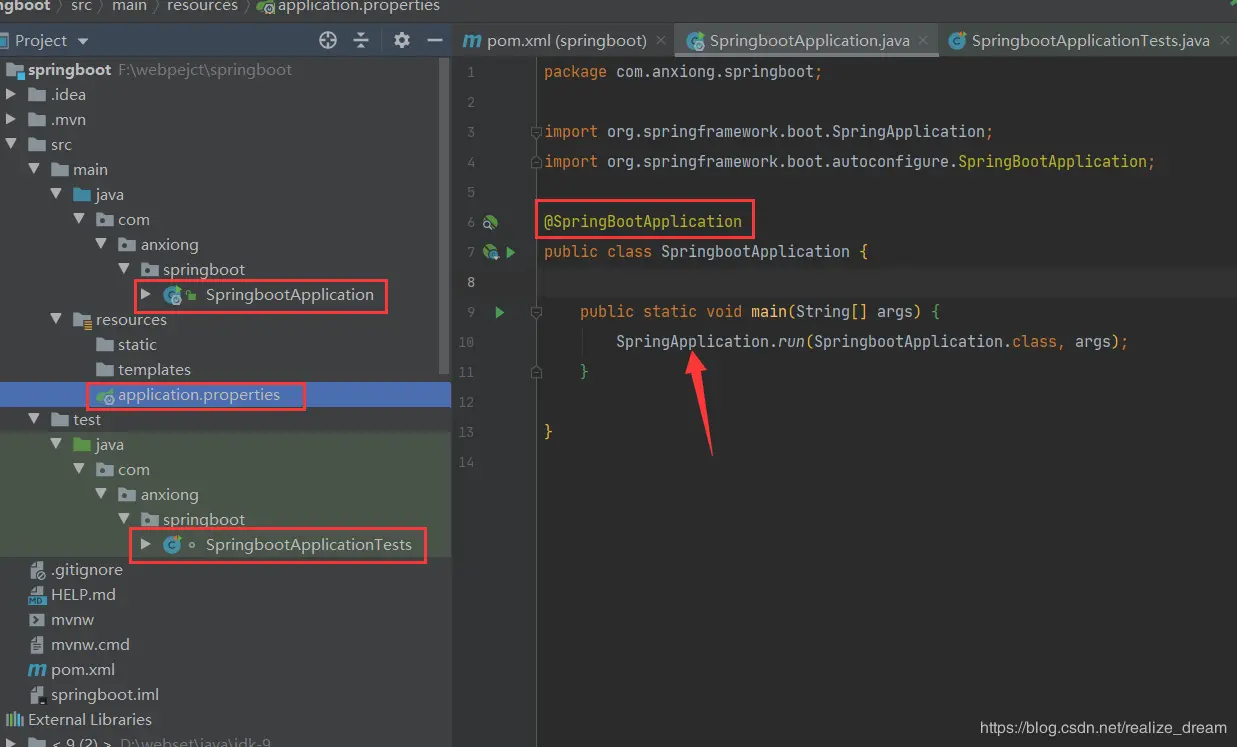This screenshot has width=1237, height=747.
Task: Select springboot.iml file
Action: tap(105, 695)
